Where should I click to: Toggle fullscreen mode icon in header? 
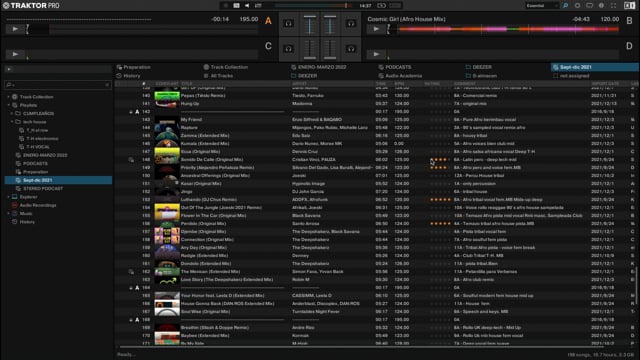(613, 5)
